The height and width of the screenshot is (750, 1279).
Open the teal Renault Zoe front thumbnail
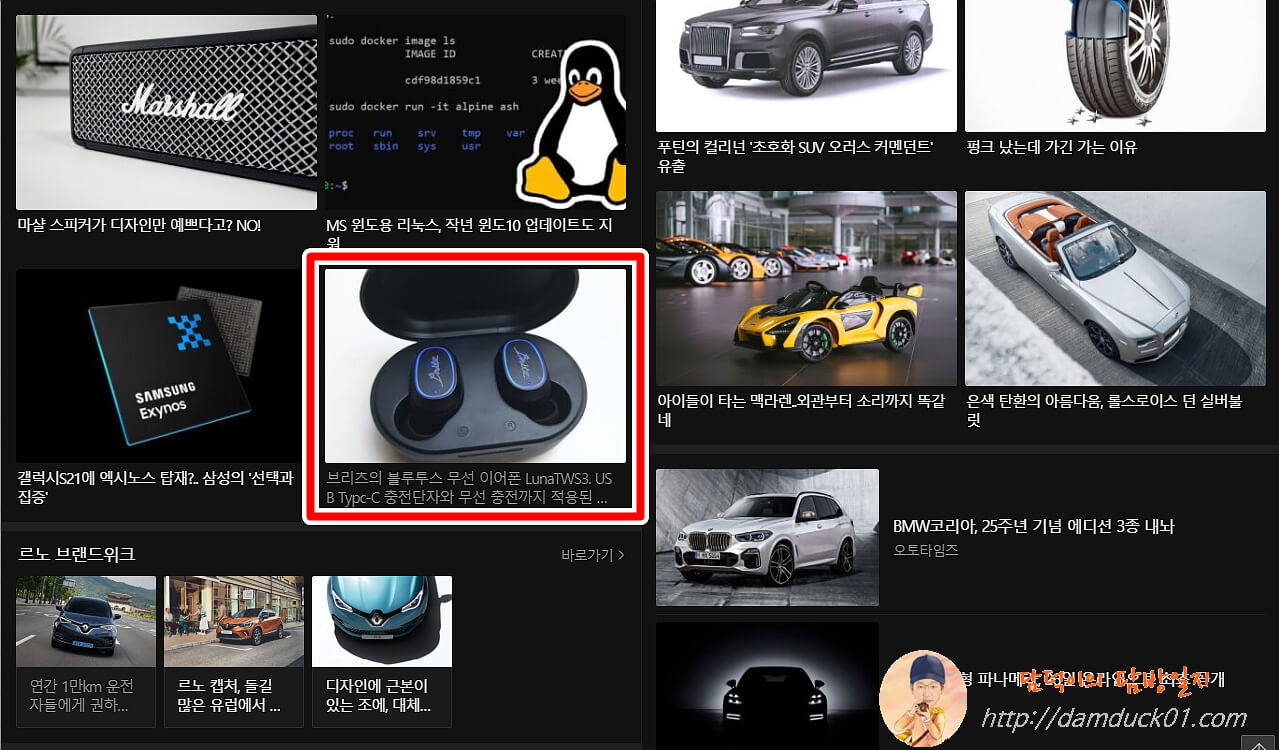pos(382,621)
